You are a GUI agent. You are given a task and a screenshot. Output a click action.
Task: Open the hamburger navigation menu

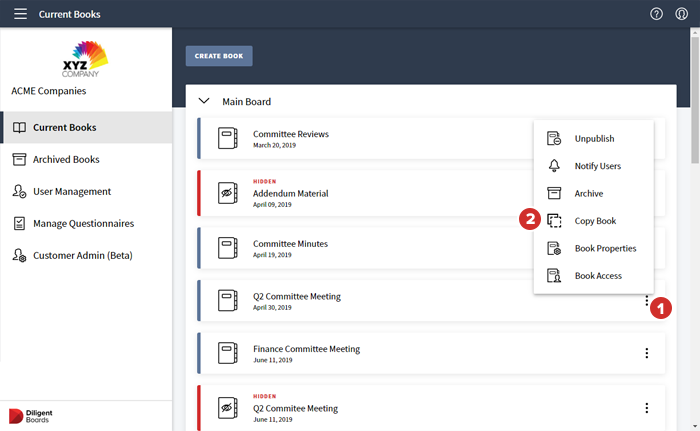[x=20, y=14]
